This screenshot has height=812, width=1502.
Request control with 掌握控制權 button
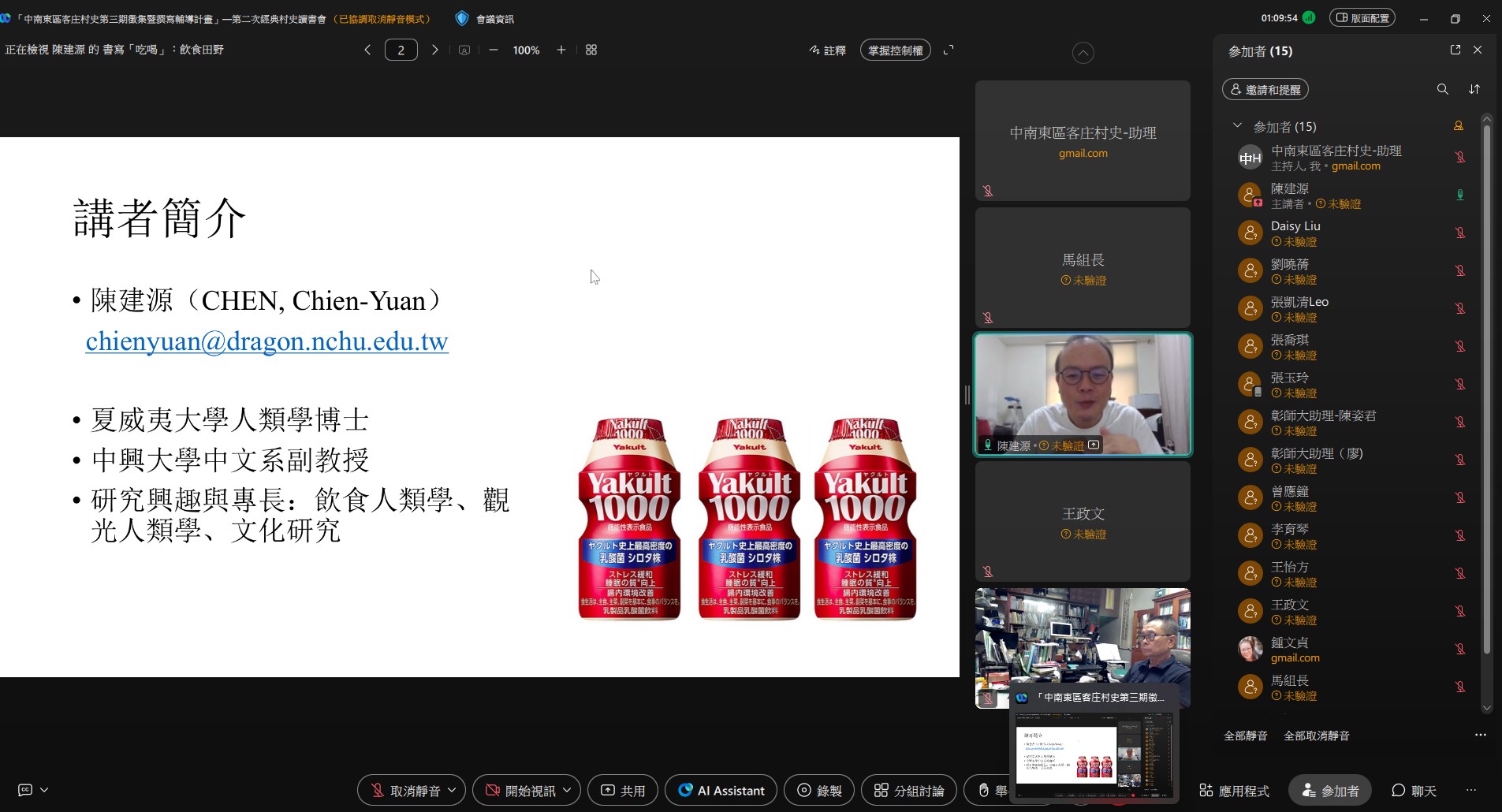coord(895,50)
